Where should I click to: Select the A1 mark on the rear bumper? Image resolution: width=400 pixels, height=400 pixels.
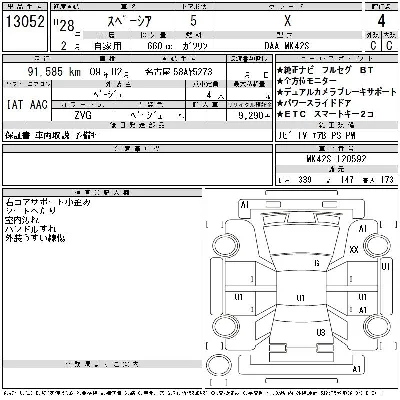click(357, 369)
